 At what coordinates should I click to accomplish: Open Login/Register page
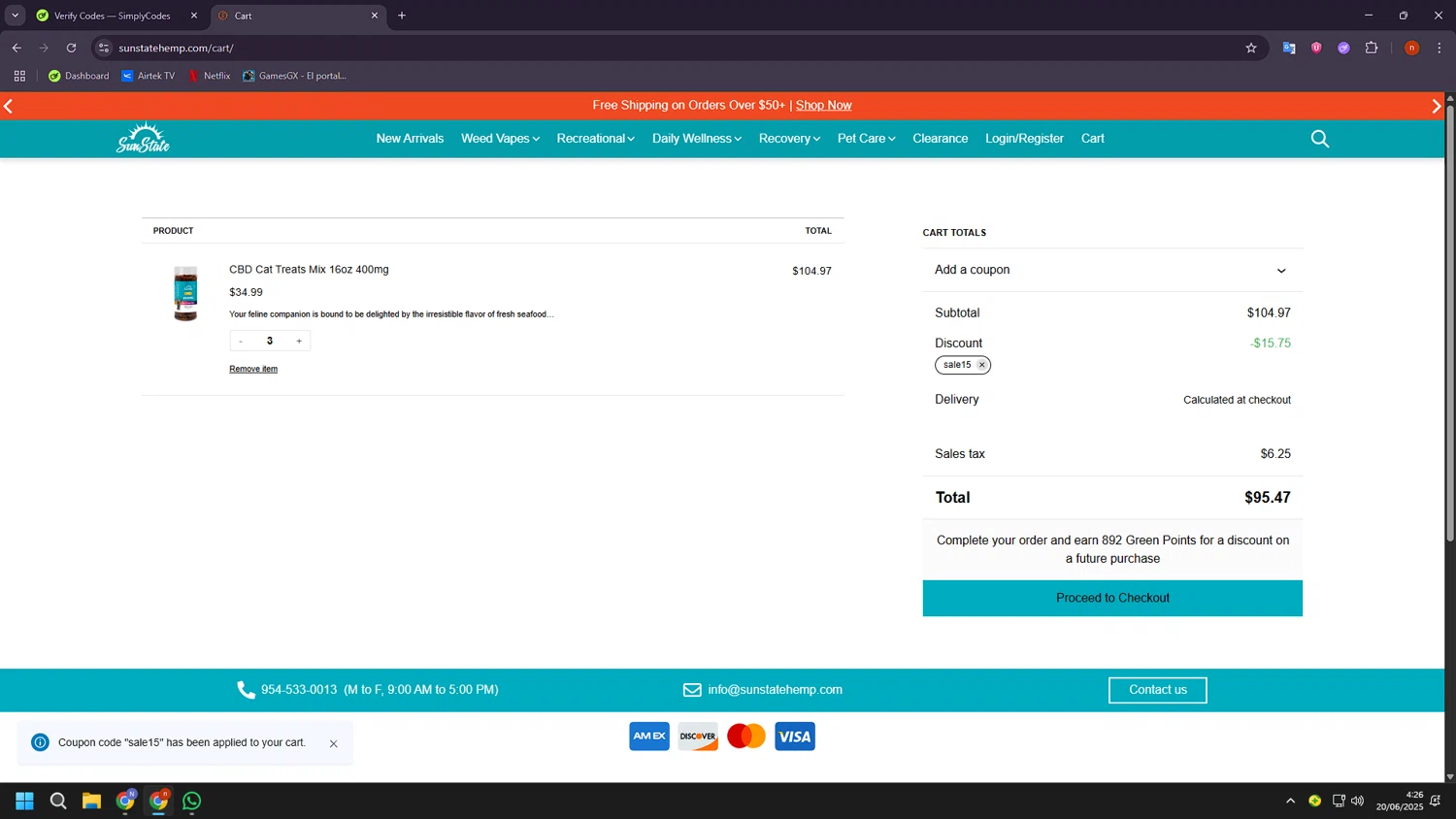1024,139
